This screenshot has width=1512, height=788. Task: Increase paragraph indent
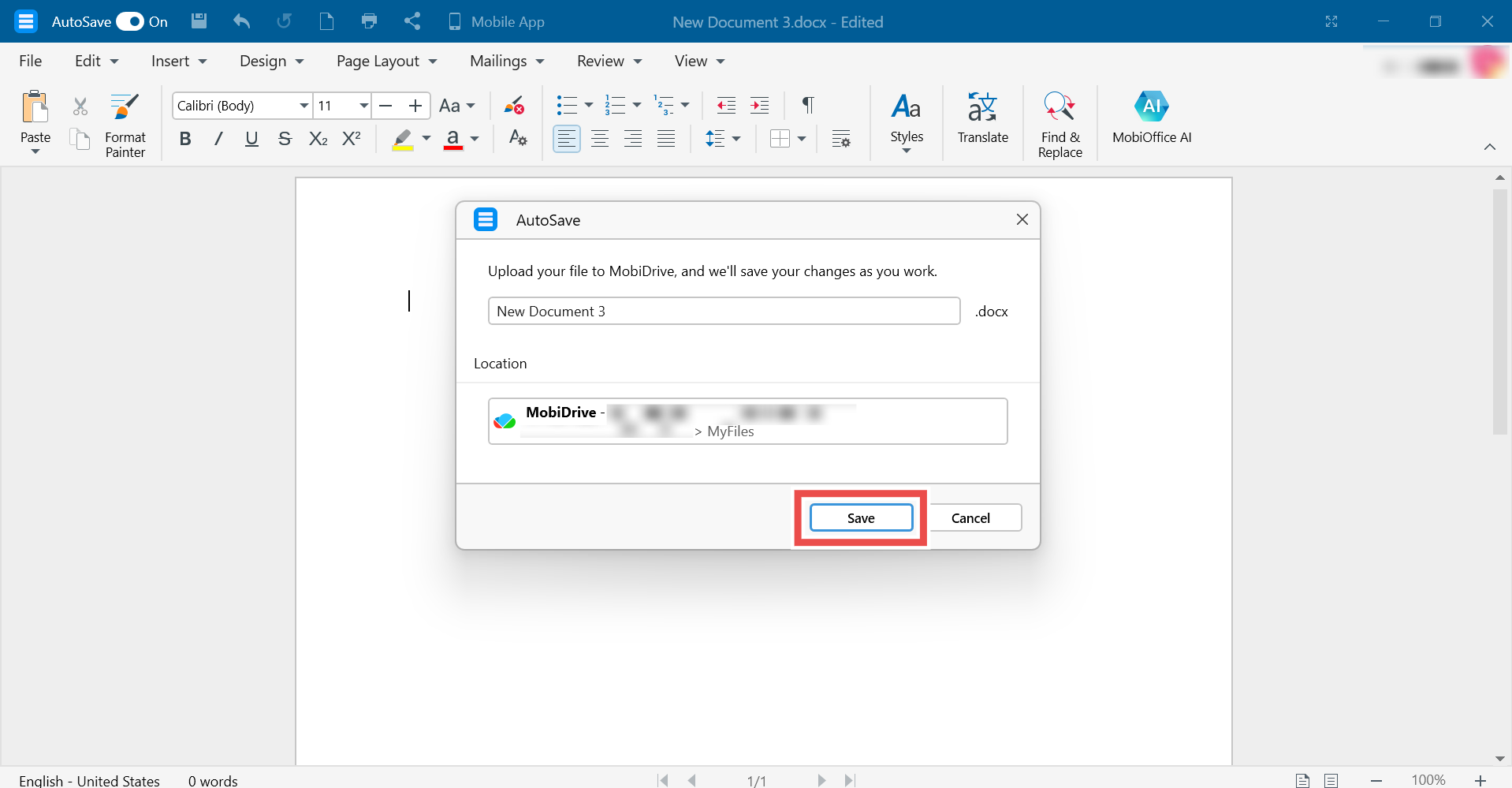759,106
